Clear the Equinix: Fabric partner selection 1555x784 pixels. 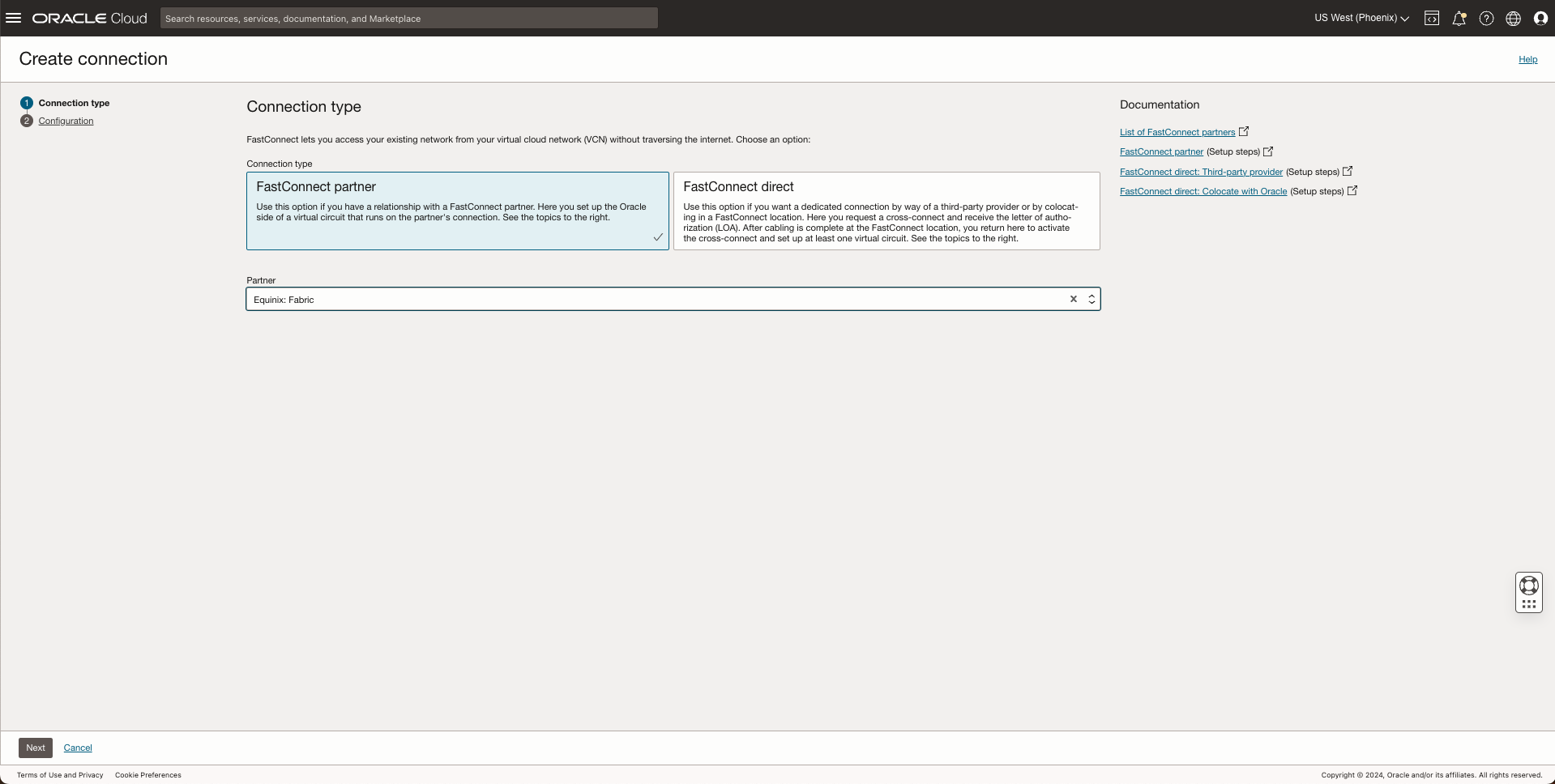point(1073,300)
